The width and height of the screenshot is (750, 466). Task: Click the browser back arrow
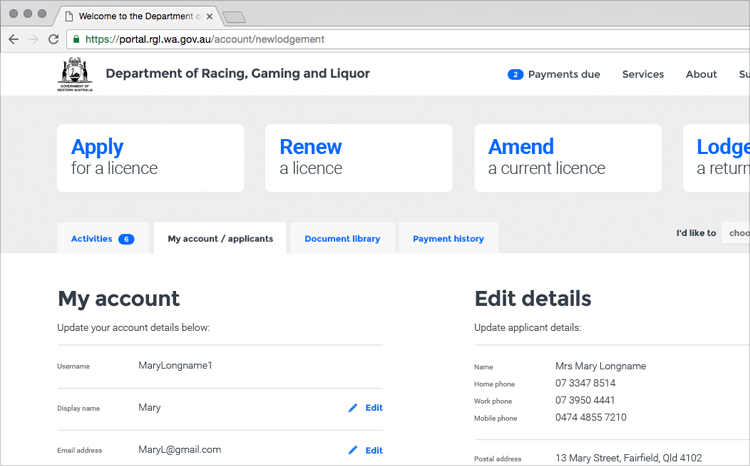(13, 39)
